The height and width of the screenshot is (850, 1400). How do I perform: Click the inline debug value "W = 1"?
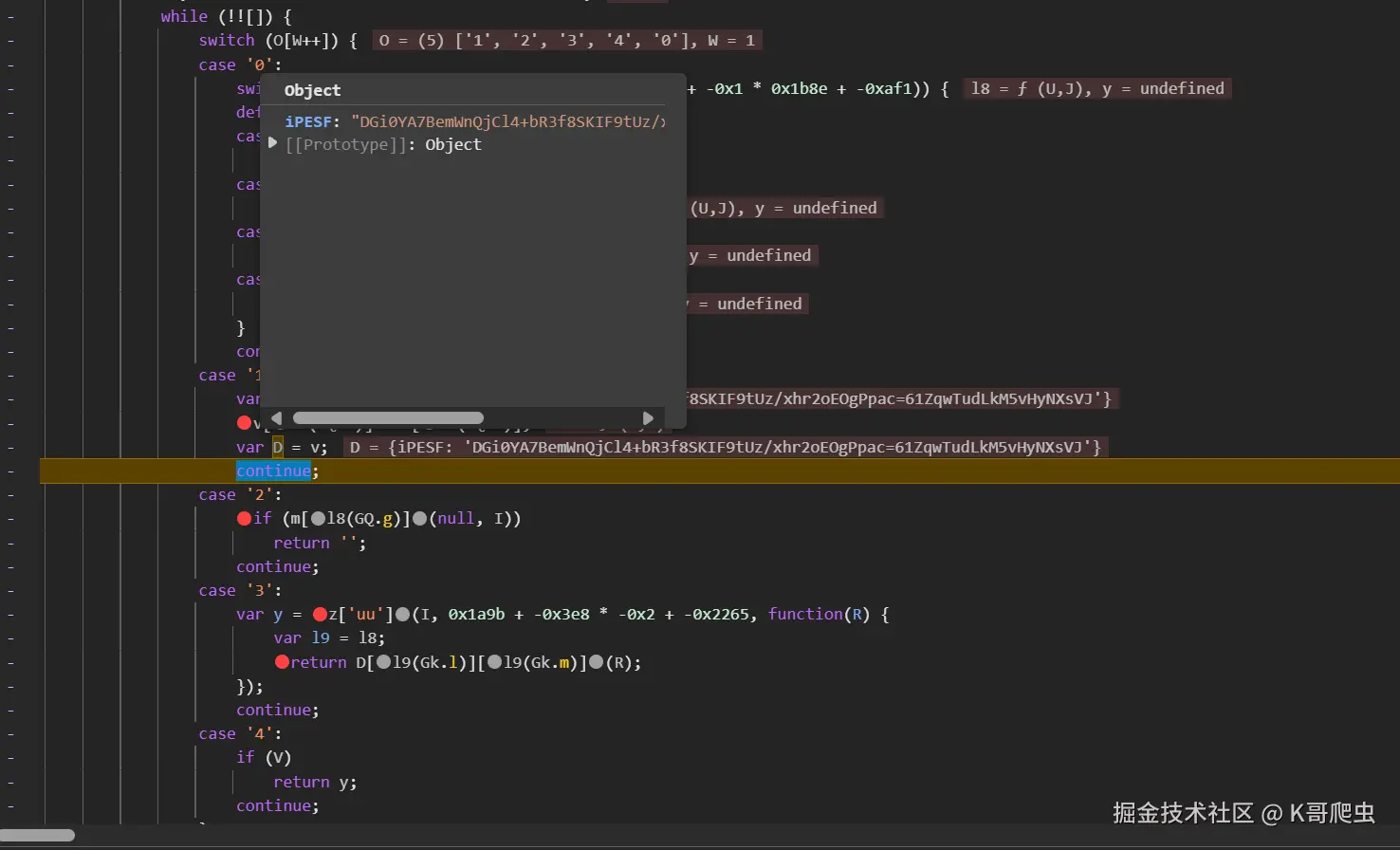tap(730, 40)
